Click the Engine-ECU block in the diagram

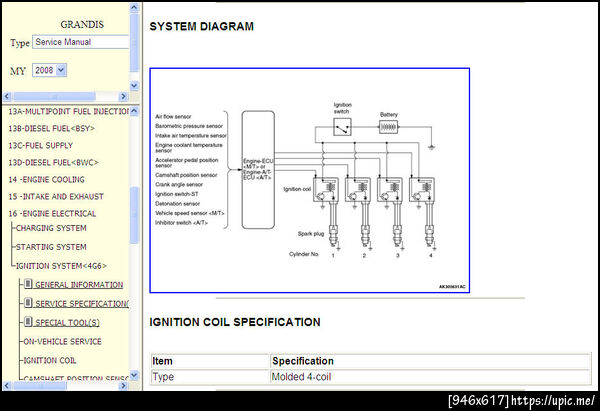258,170
